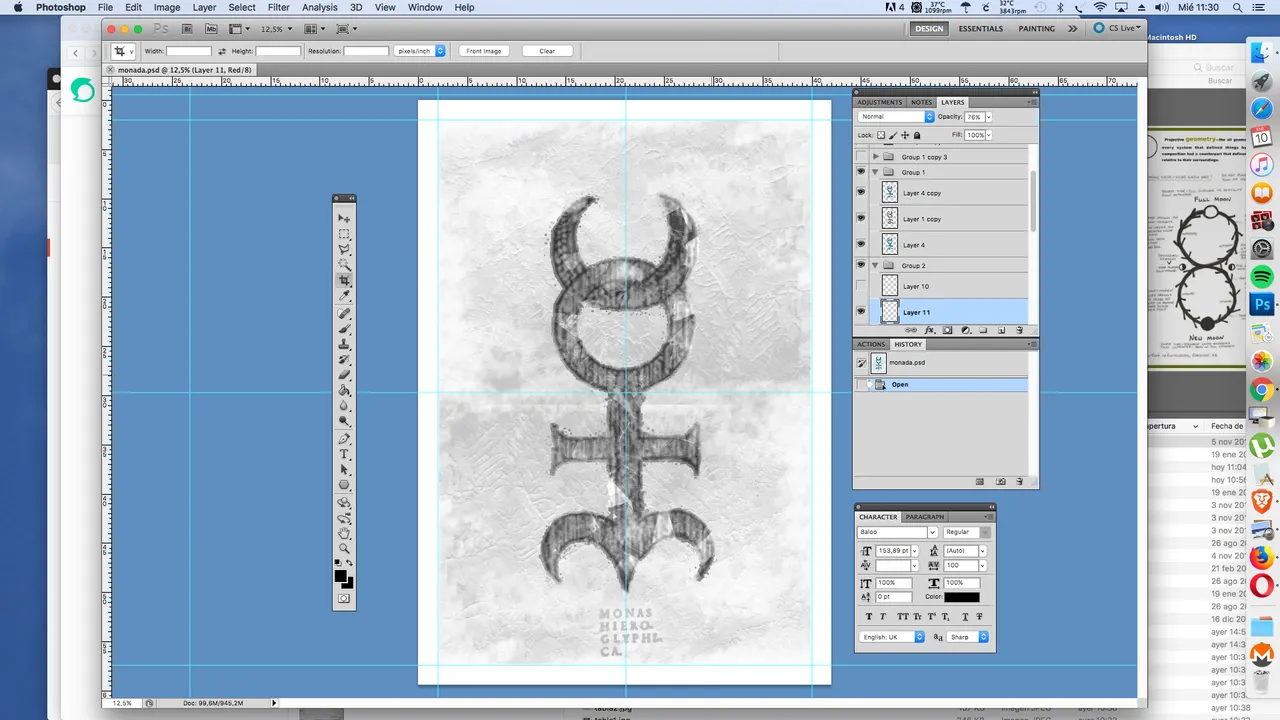
Task: Click the Front Image button
Action: coord(484,50)
